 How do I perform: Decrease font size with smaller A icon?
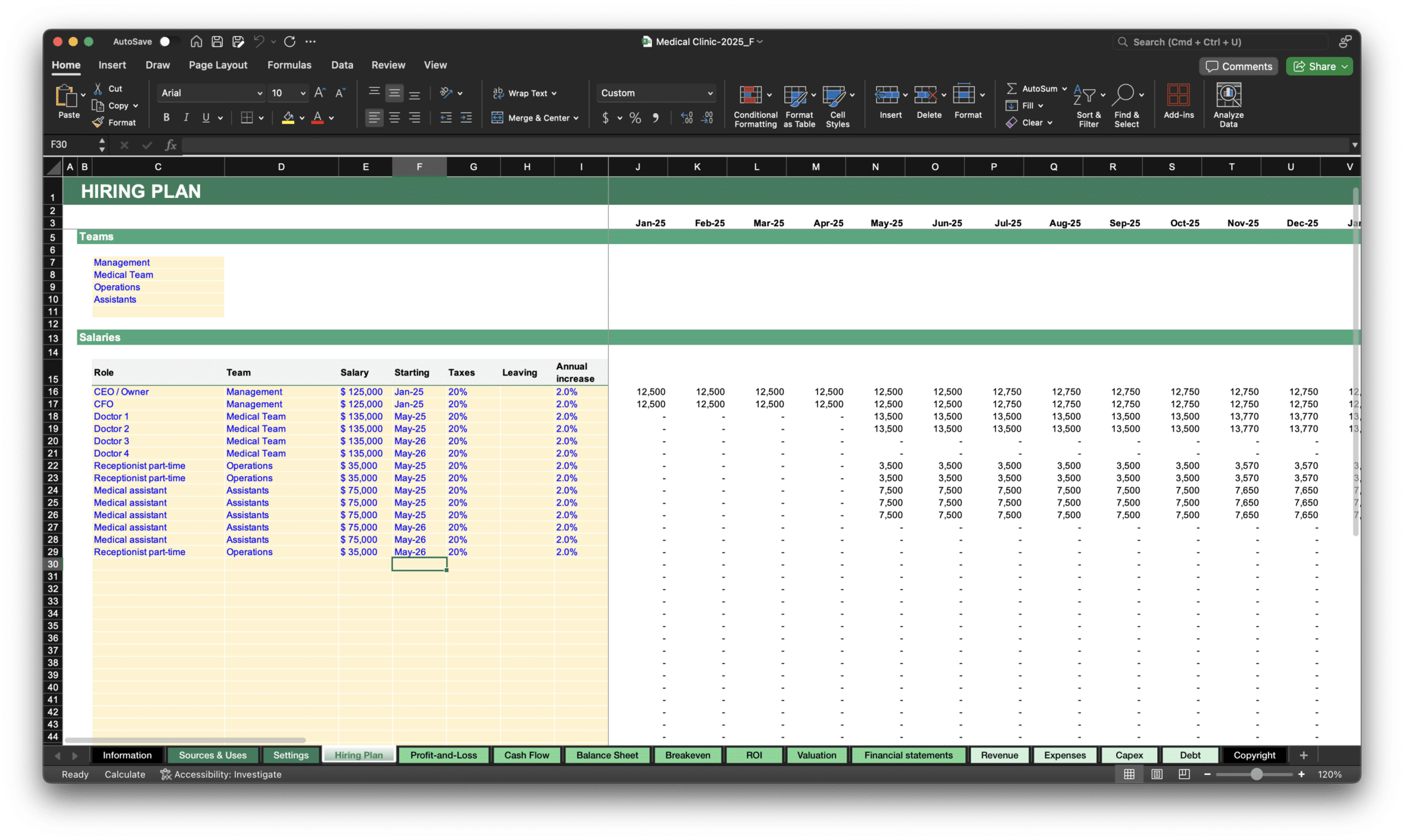click(x=340, y=92)
